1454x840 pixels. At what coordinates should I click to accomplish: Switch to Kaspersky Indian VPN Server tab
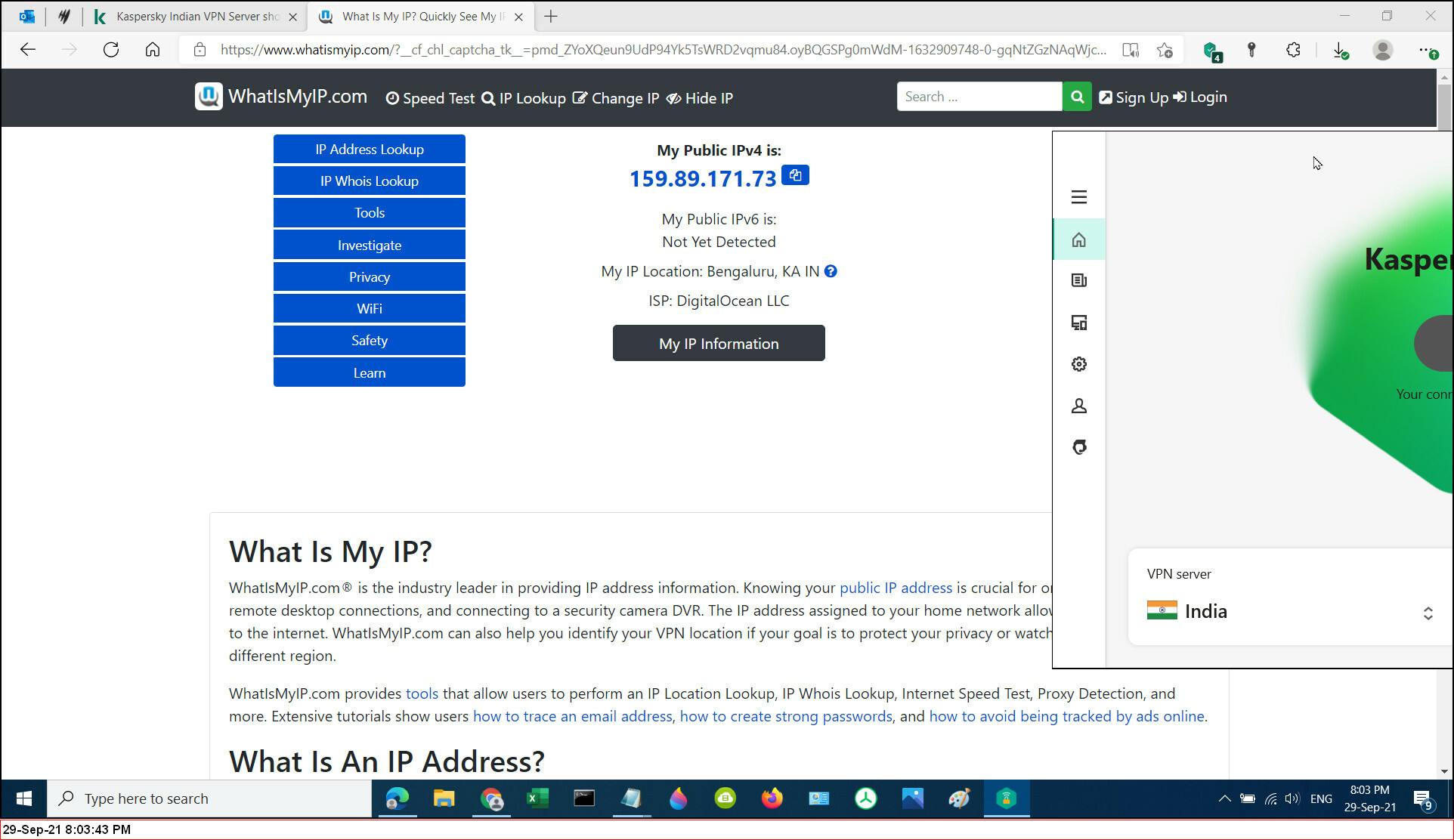[196, 17]
